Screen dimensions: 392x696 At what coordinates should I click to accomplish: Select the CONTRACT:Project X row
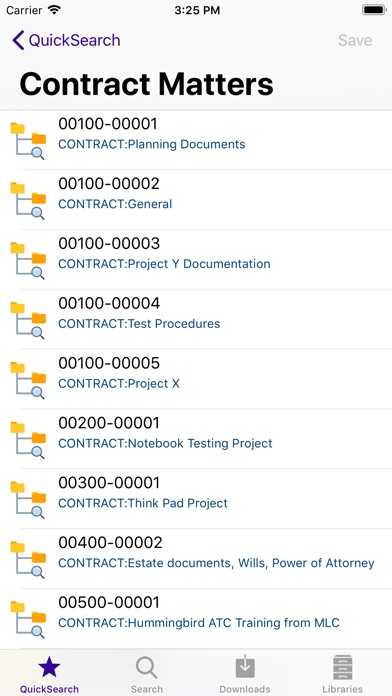click(x=196, y=379)
